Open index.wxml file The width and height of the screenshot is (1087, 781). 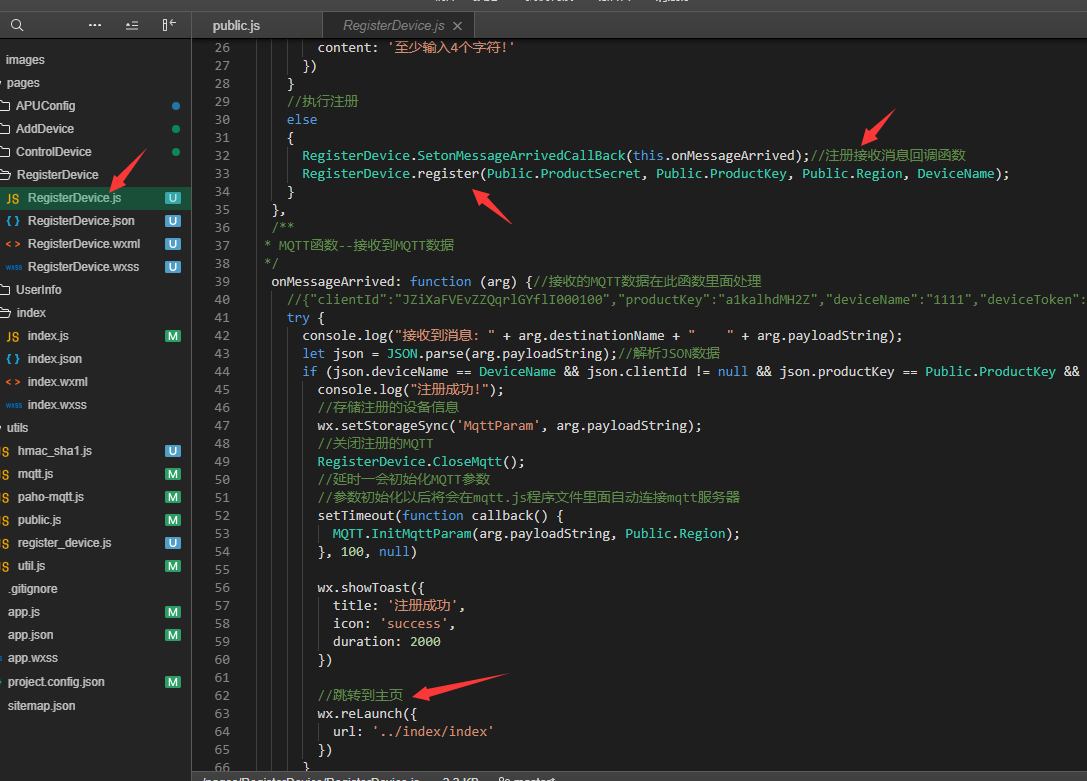tap(58, 382)
